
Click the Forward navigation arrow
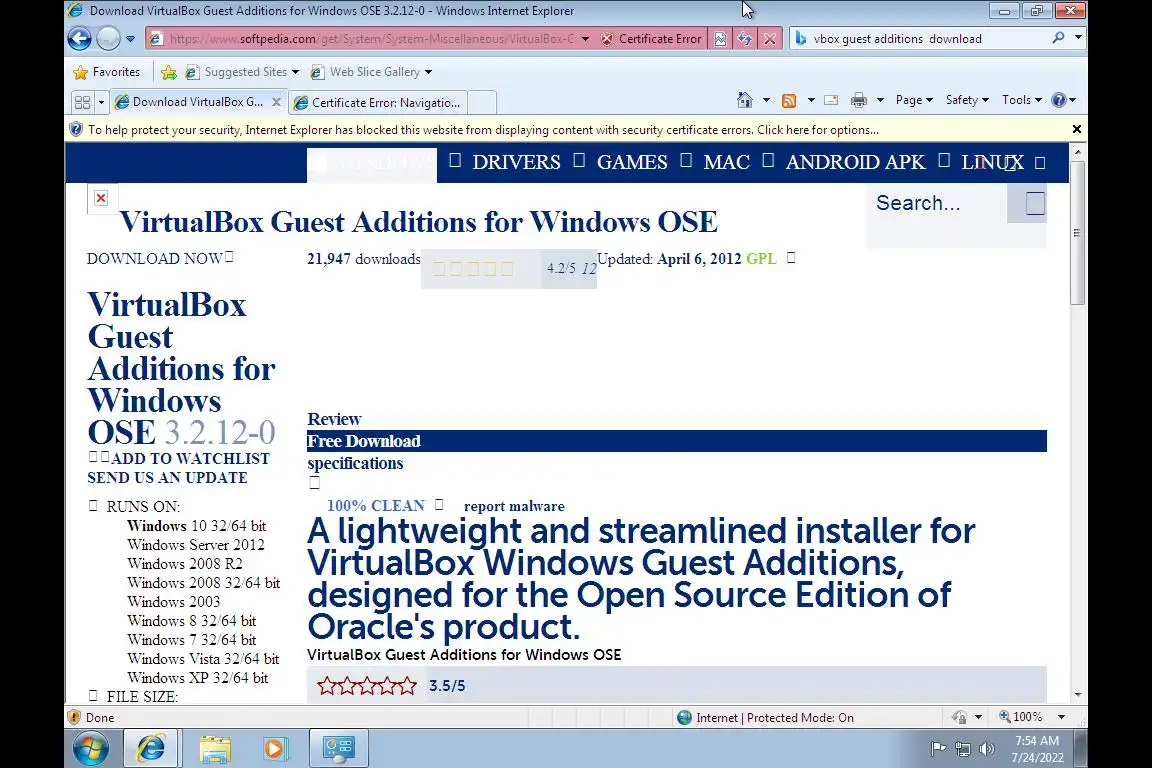click(108, 38)
